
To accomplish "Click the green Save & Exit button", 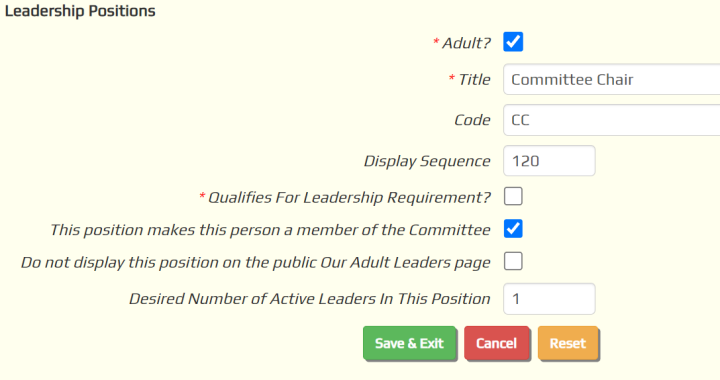I will click(409, 343).
